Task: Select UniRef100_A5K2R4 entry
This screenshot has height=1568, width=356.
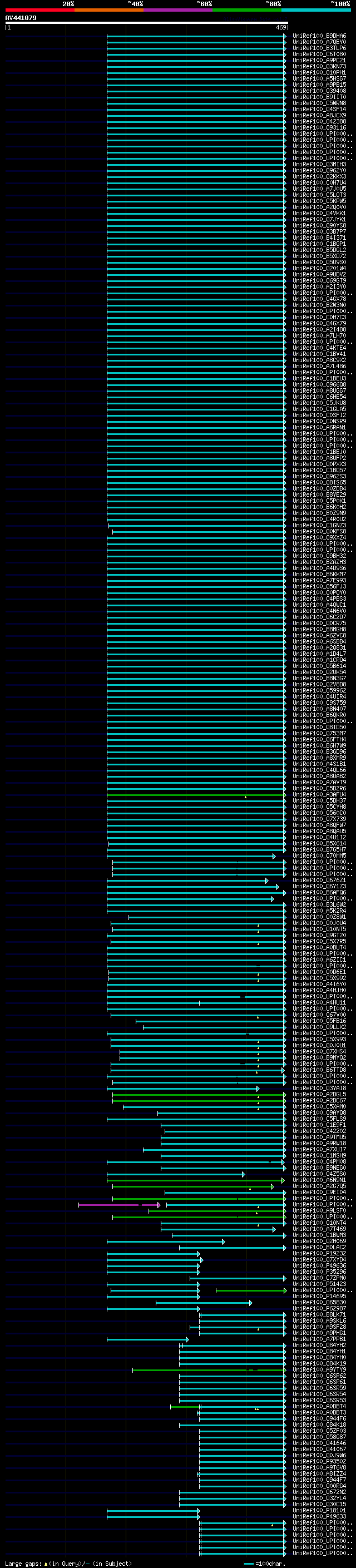Action: click(x=319, y=911)
